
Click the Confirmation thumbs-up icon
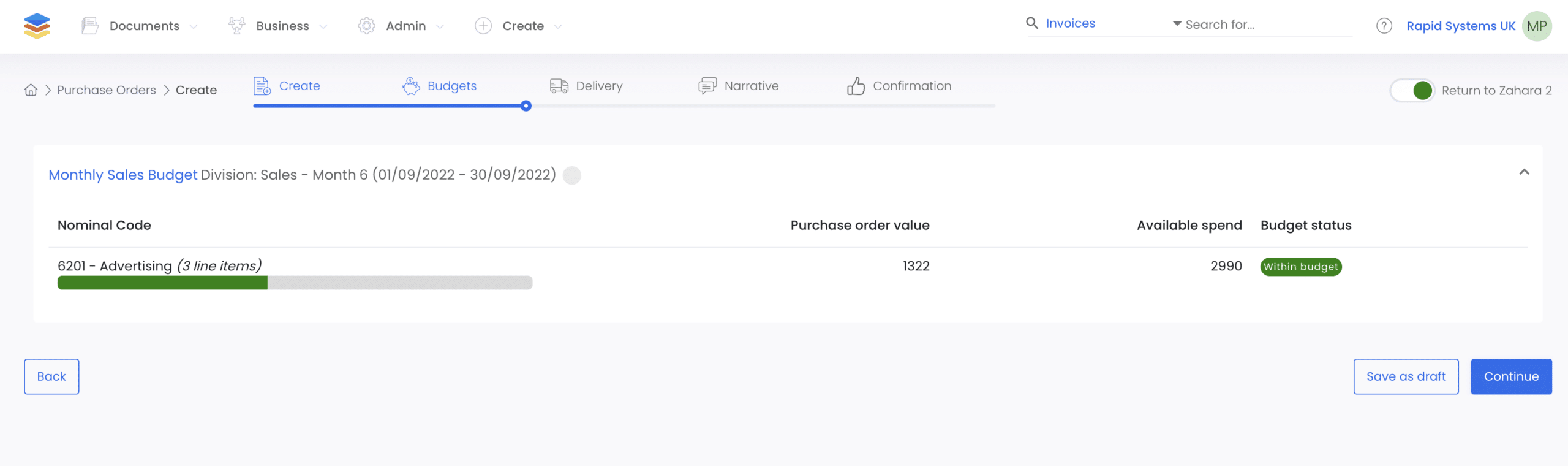click(856, 86)
